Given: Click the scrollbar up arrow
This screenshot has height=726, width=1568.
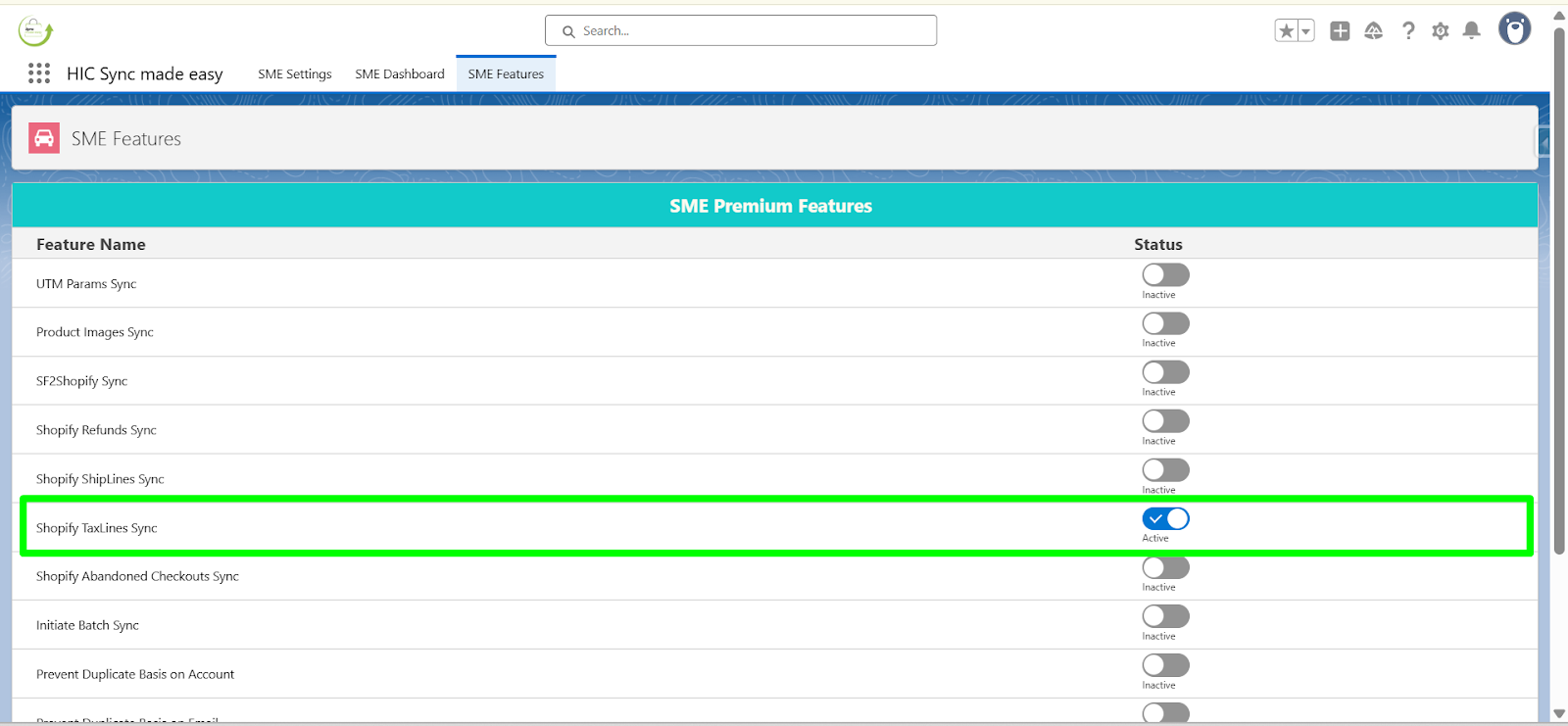Looking at the screenshot, I should [x=1559, y=15].
